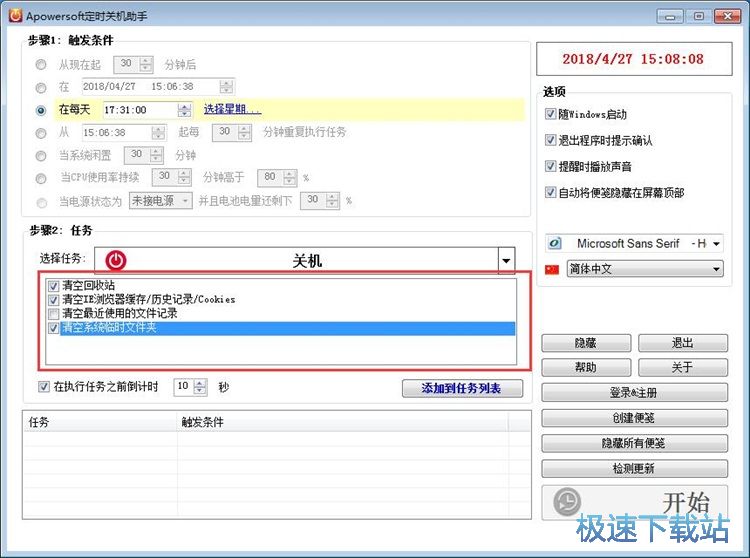Open the Microsoft Sans Serif font dropdown
Viewport: 750px width, 558px height.
(716, 243)
